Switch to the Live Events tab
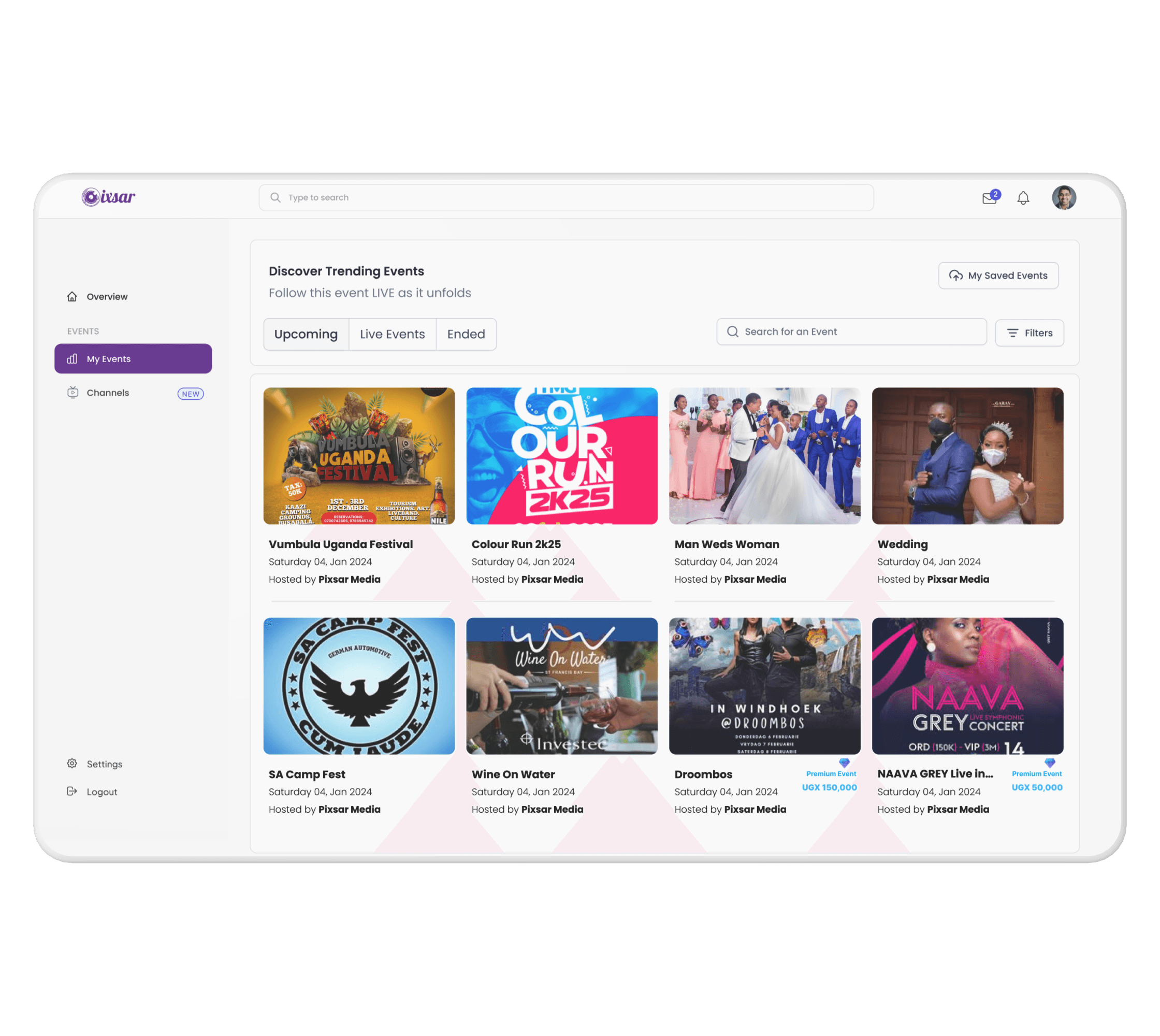1160x1036 pixels. point(392,334)
